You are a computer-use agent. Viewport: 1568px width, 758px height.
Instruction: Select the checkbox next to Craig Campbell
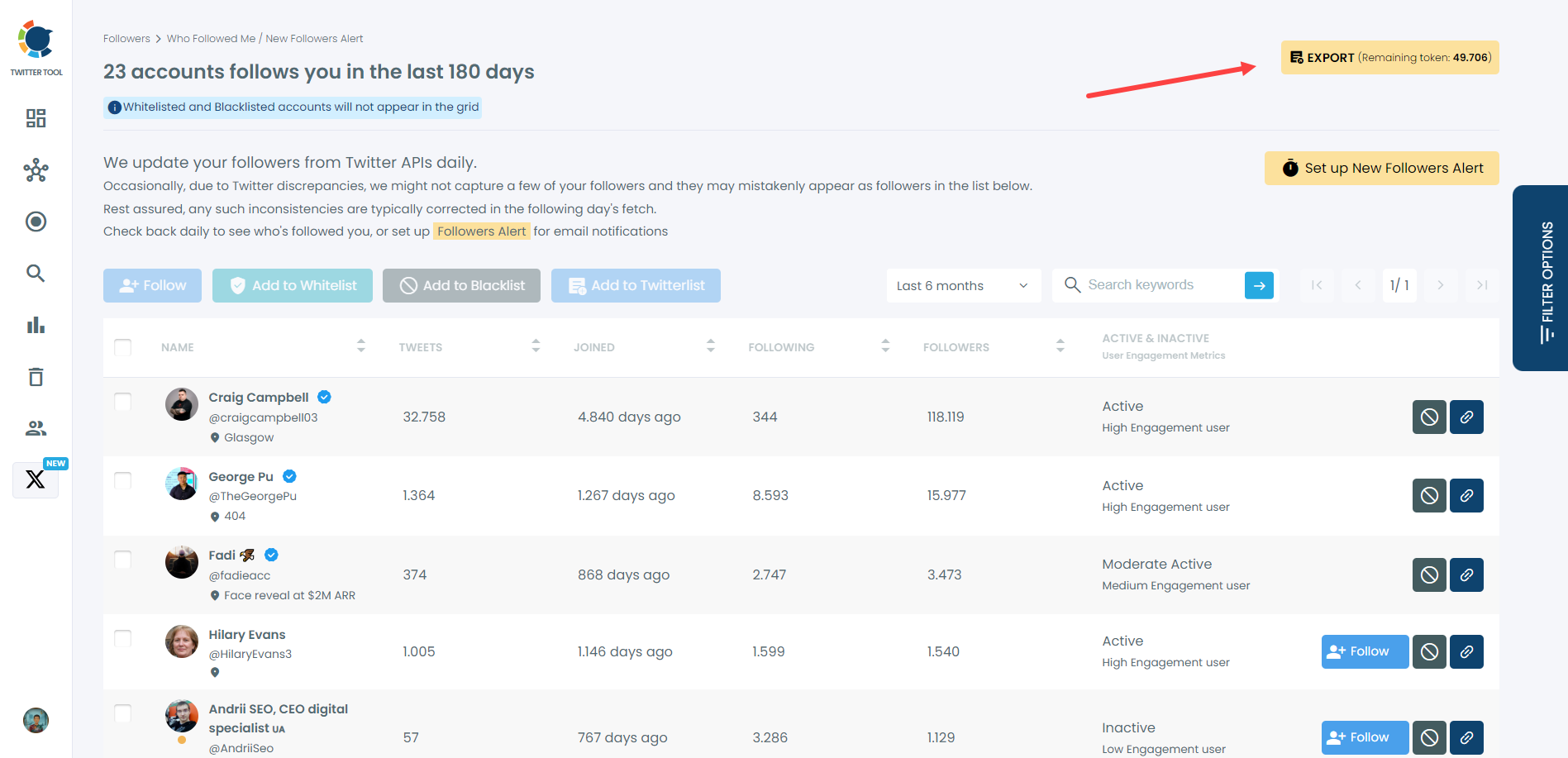point(122,402)
